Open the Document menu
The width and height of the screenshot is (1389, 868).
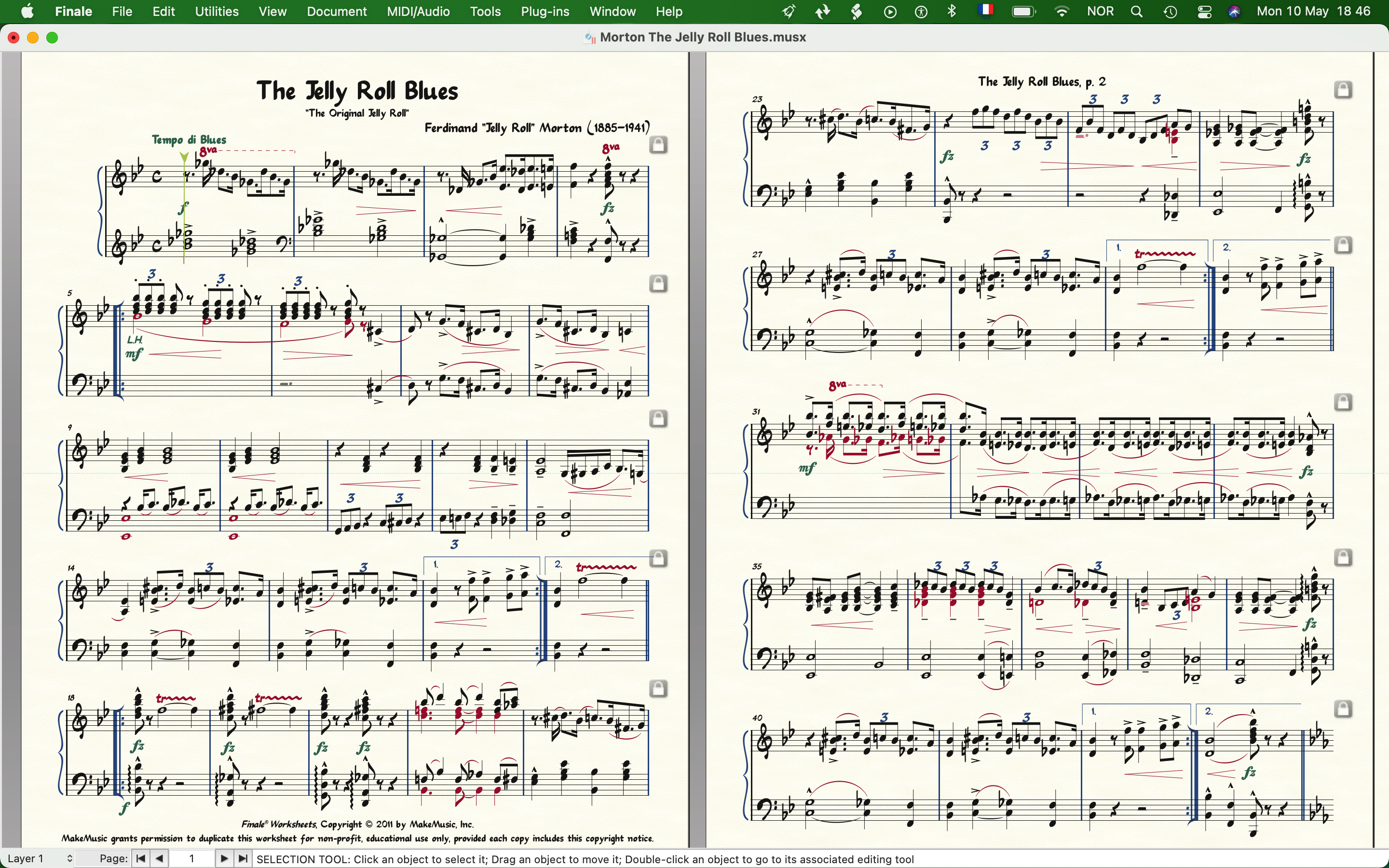coord(337,12)
